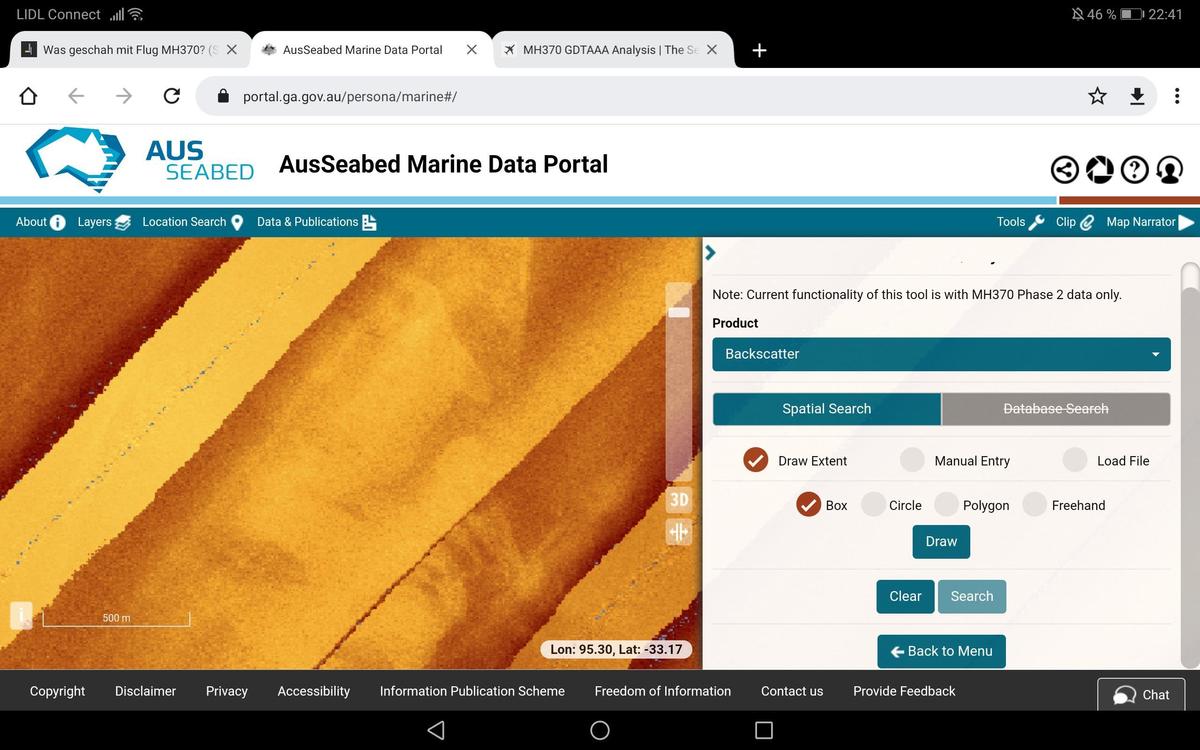Screen dimensions: 1200x750
Task: Switch the map to 3D view
Action: click(x=679, y=499)
